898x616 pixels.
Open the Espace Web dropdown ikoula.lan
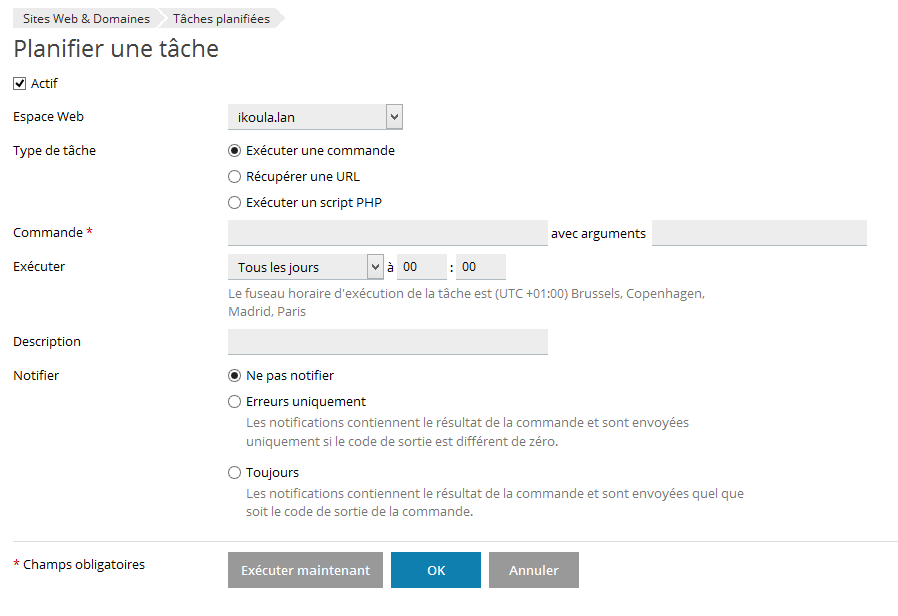click(x=307, y=117)
